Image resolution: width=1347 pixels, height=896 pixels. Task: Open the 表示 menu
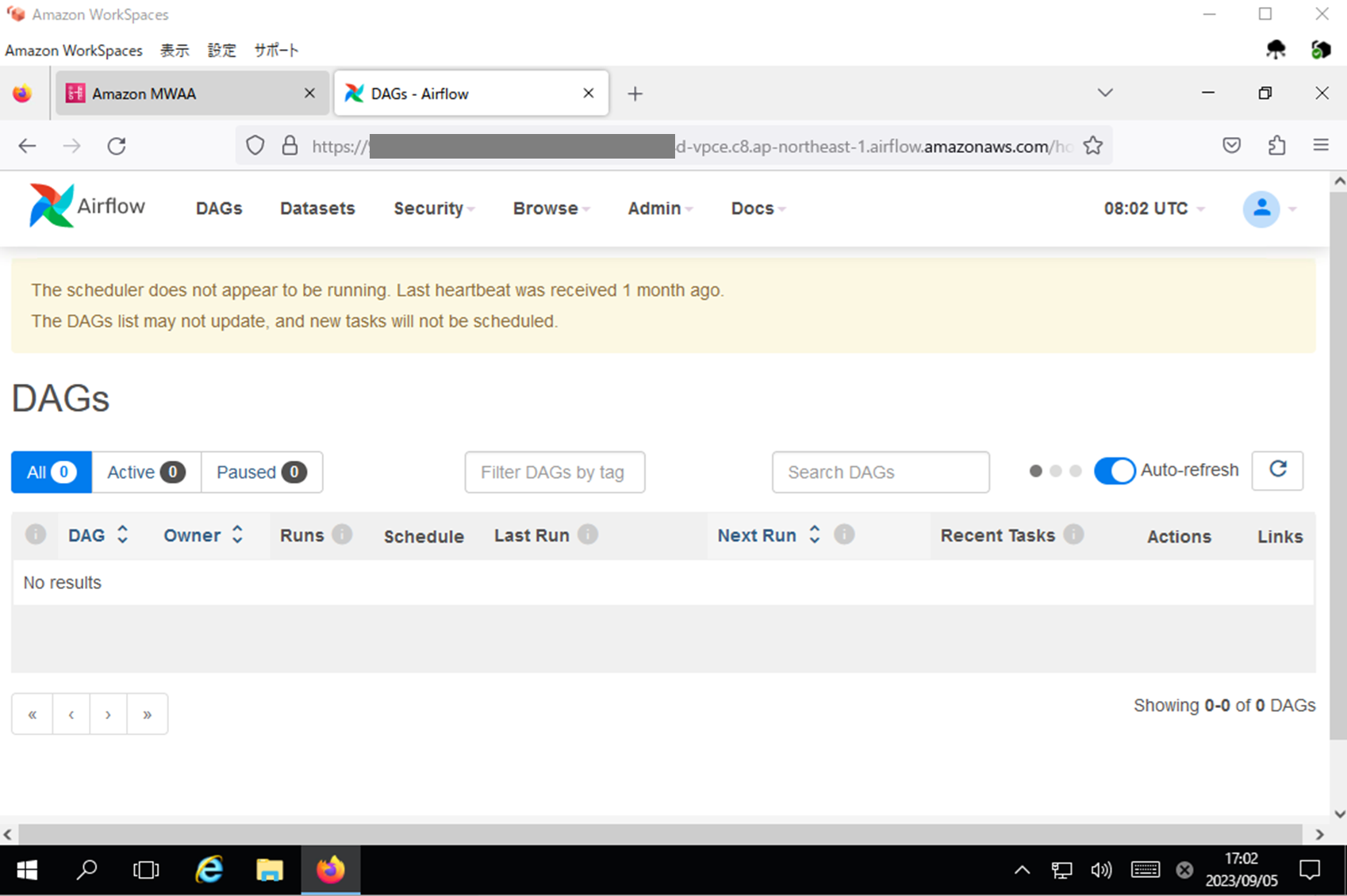pyautogui.click(x=175, y=51)
